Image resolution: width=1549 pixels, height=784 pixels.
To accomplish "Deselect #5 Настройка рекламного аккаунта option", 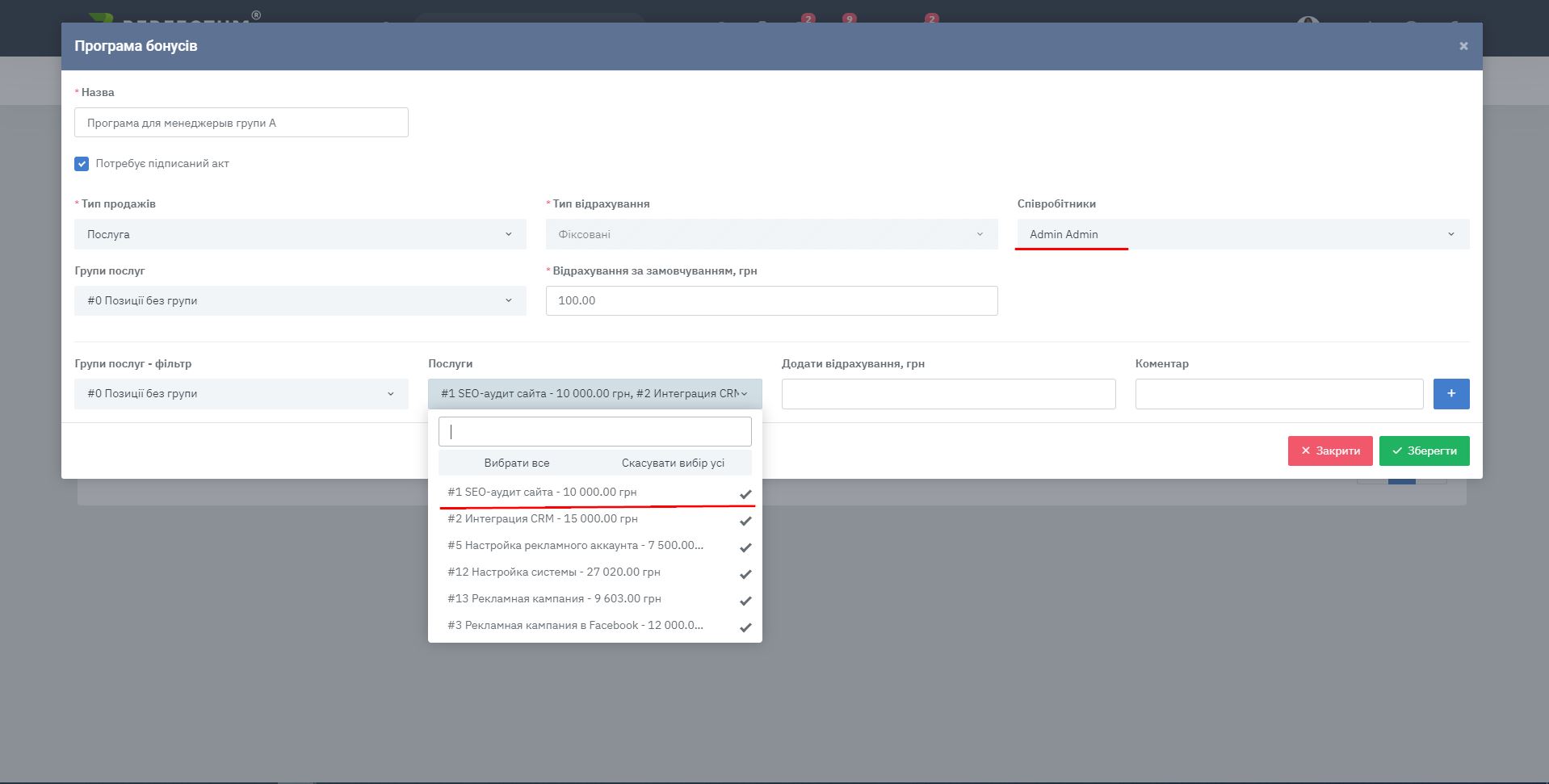I will point(595,545).
